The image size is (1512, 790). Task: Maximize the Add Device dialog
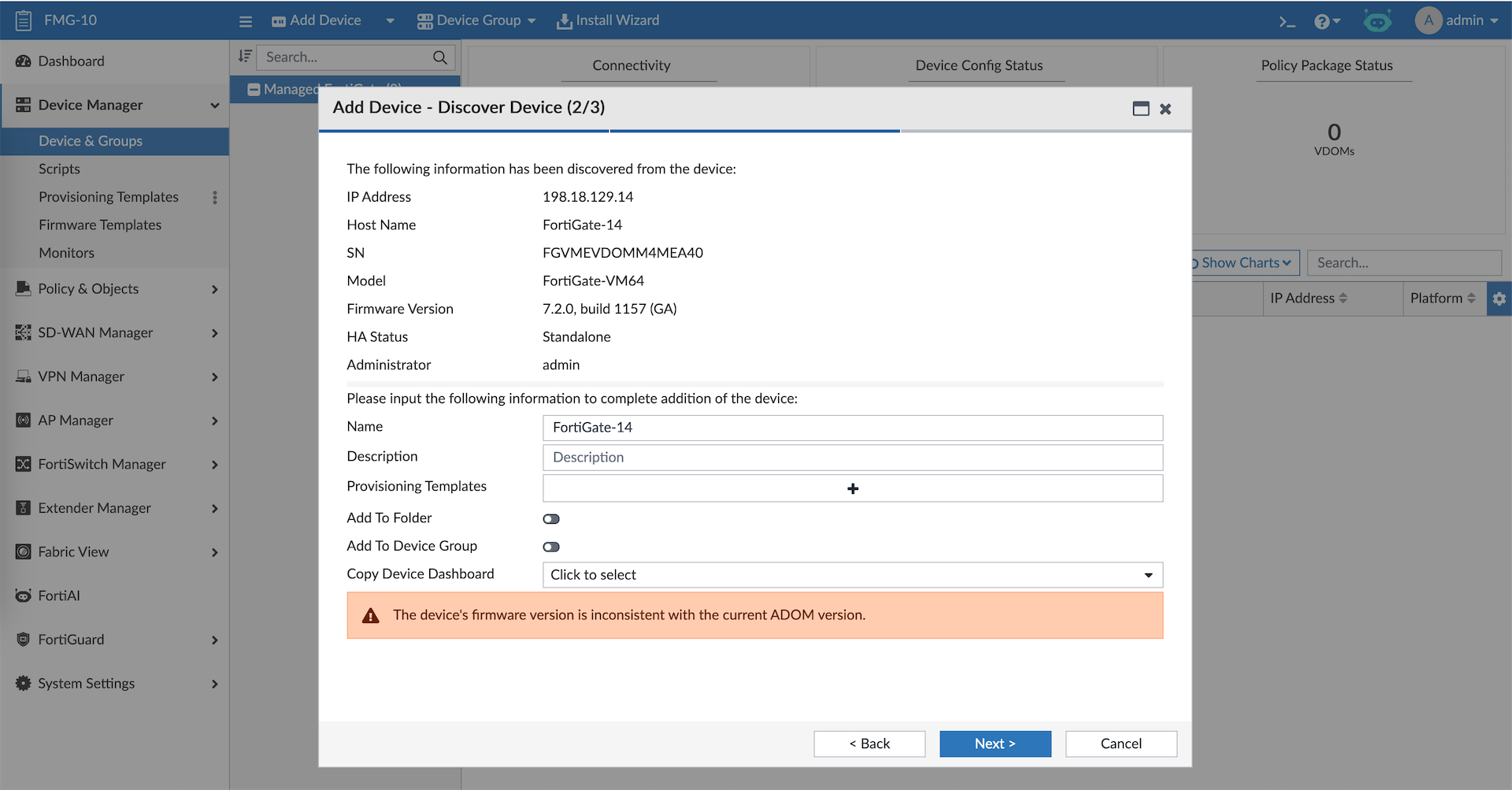click(x=1140, y=109)
